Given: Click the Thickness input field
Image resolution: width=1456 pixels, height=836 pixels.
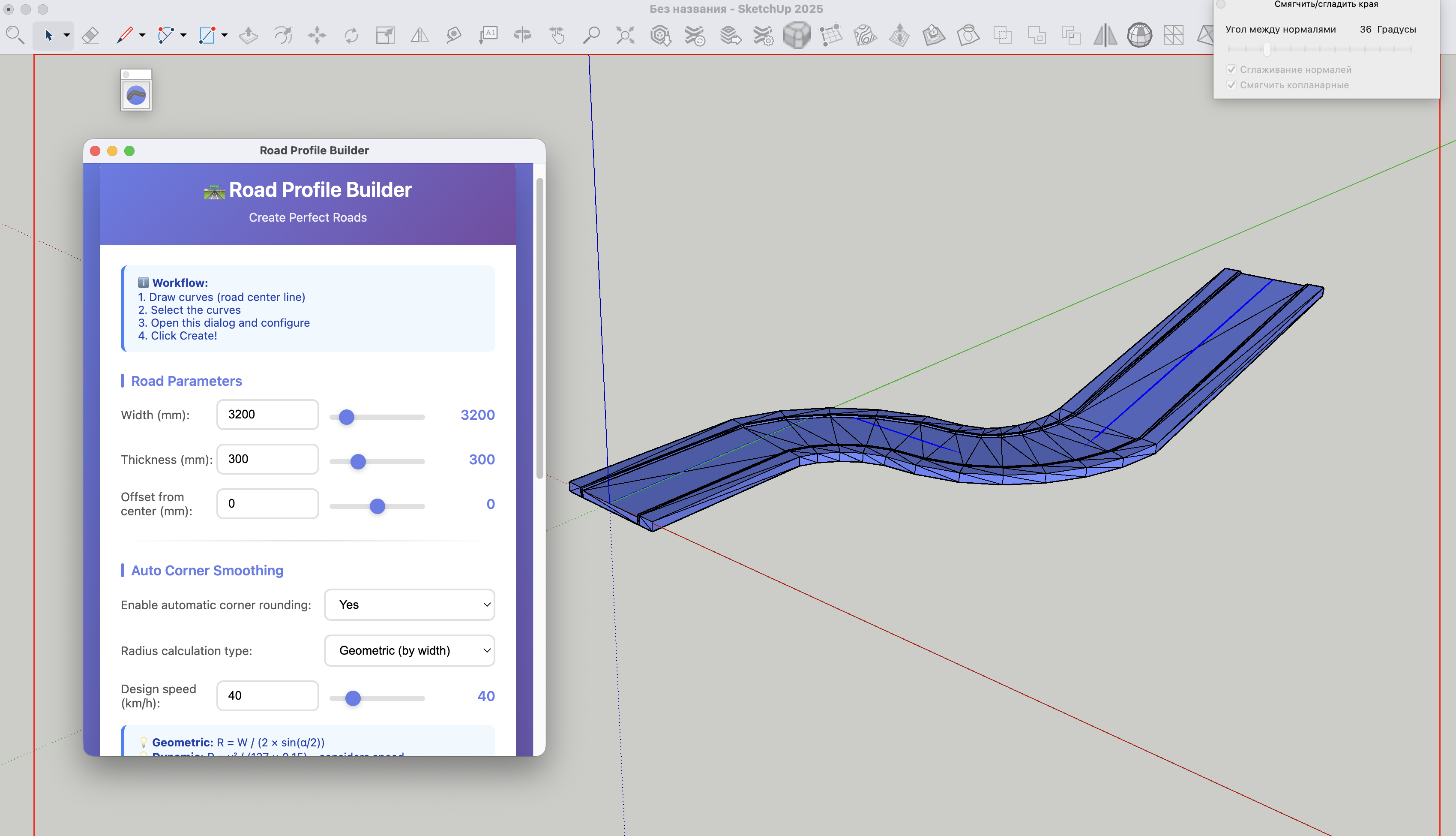Looking at the screenshot, I should pos(267,459).
